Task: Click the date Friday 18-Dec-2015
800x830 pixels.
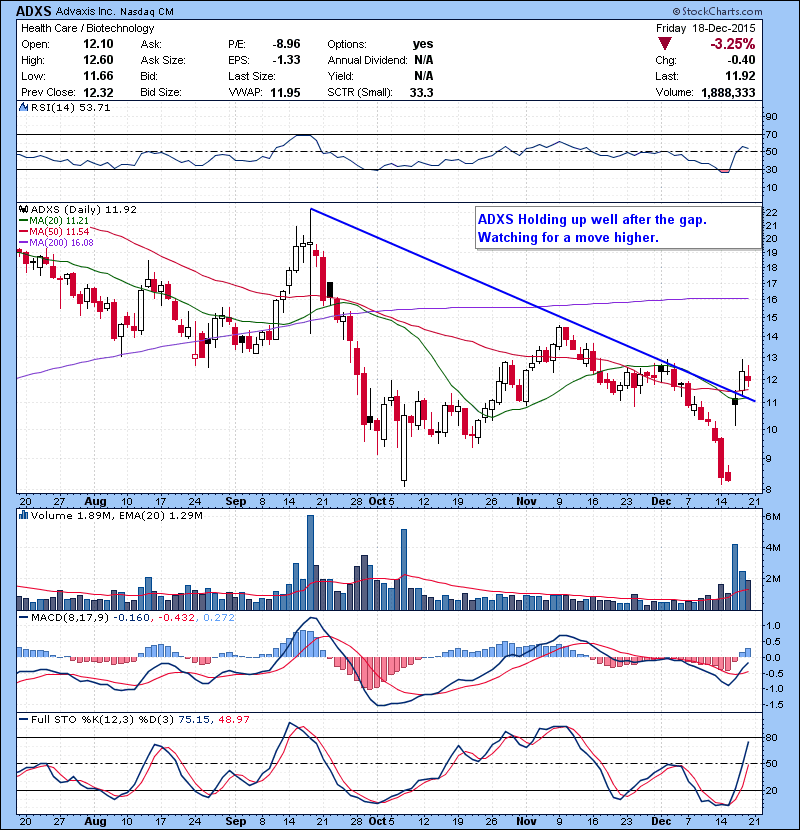Action: tap(706, 28)
